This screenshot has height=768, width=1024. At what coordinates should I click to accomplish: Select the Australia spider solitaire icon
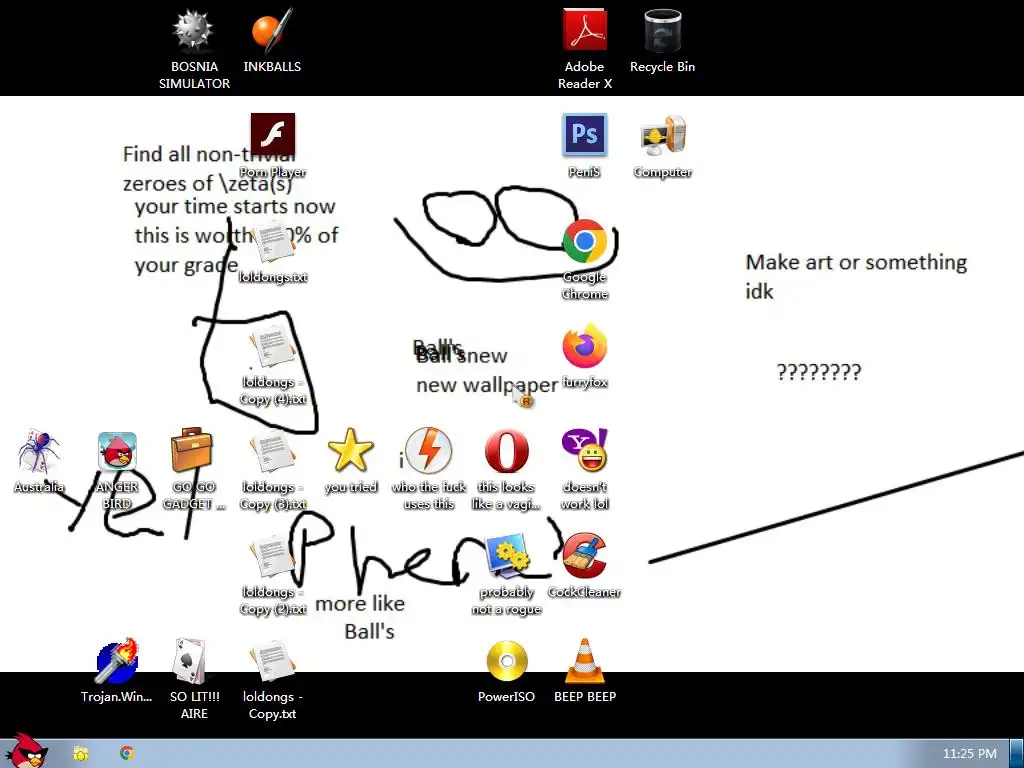39,461
